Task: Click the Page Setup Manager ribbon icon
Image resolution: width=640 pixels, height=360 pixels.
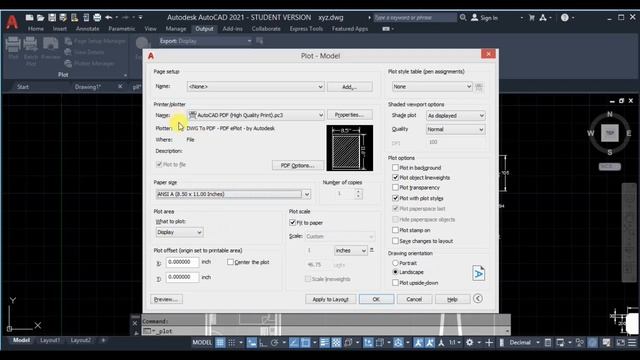Action: pos(68,41)
